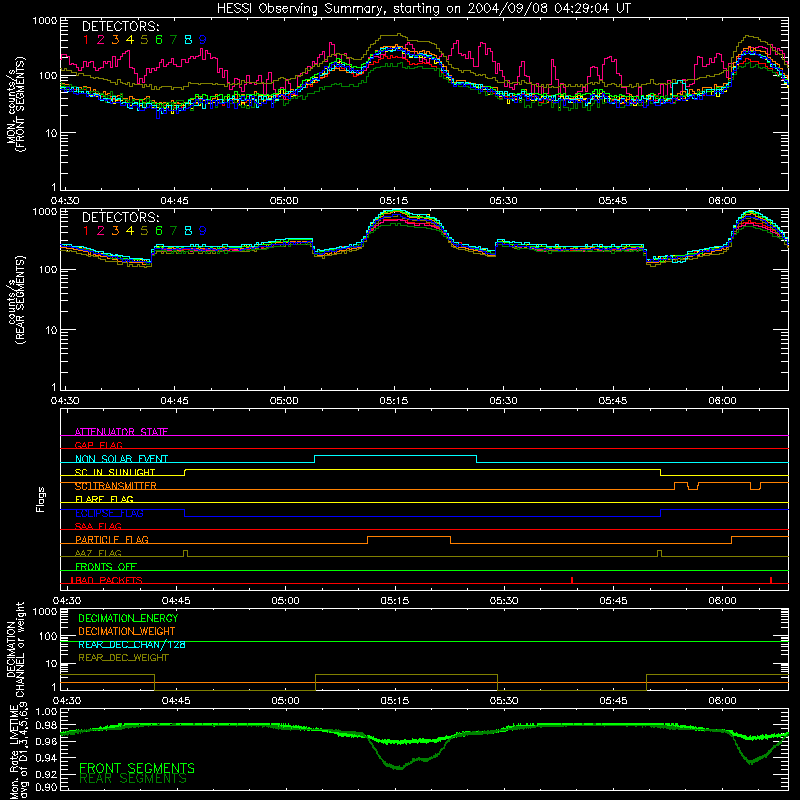Image resolution: width=800 pixels, height=800 pixels.
Task: Pick detector 6 in rear segments legend
Action: (159, 231)
